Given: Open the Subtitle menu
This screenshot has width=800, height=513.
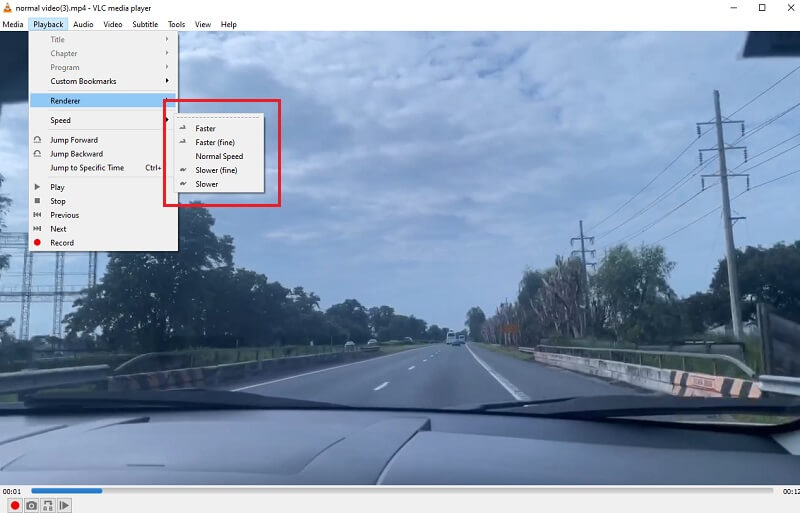Looking at the screenshot, I should tap(145, 24).
